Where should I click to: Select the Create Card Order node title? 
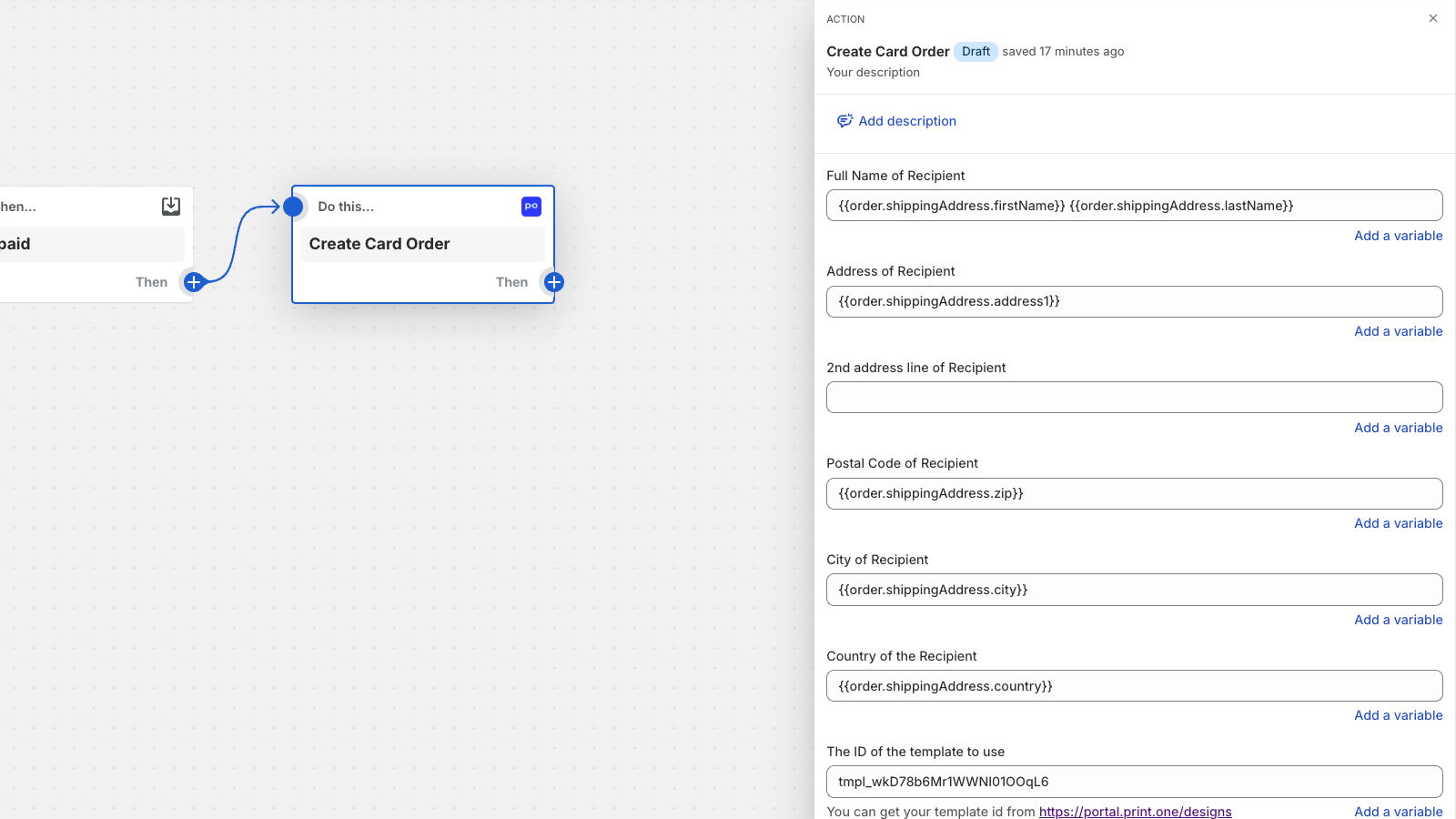point(379,244)
